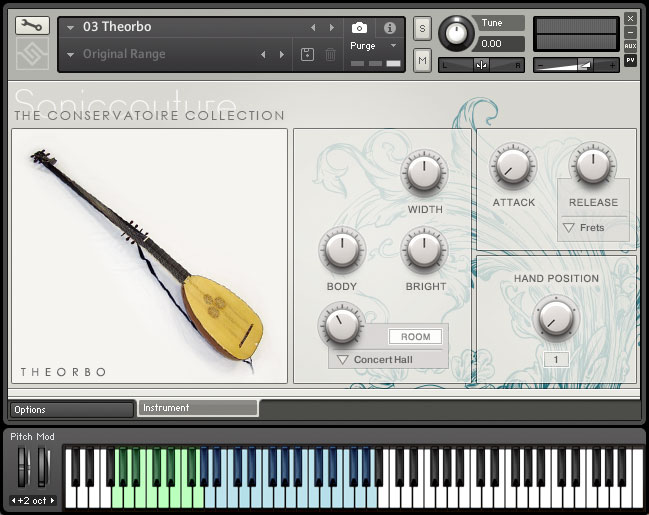Delete snapshot with trash icon

click(x=330, y=54)
